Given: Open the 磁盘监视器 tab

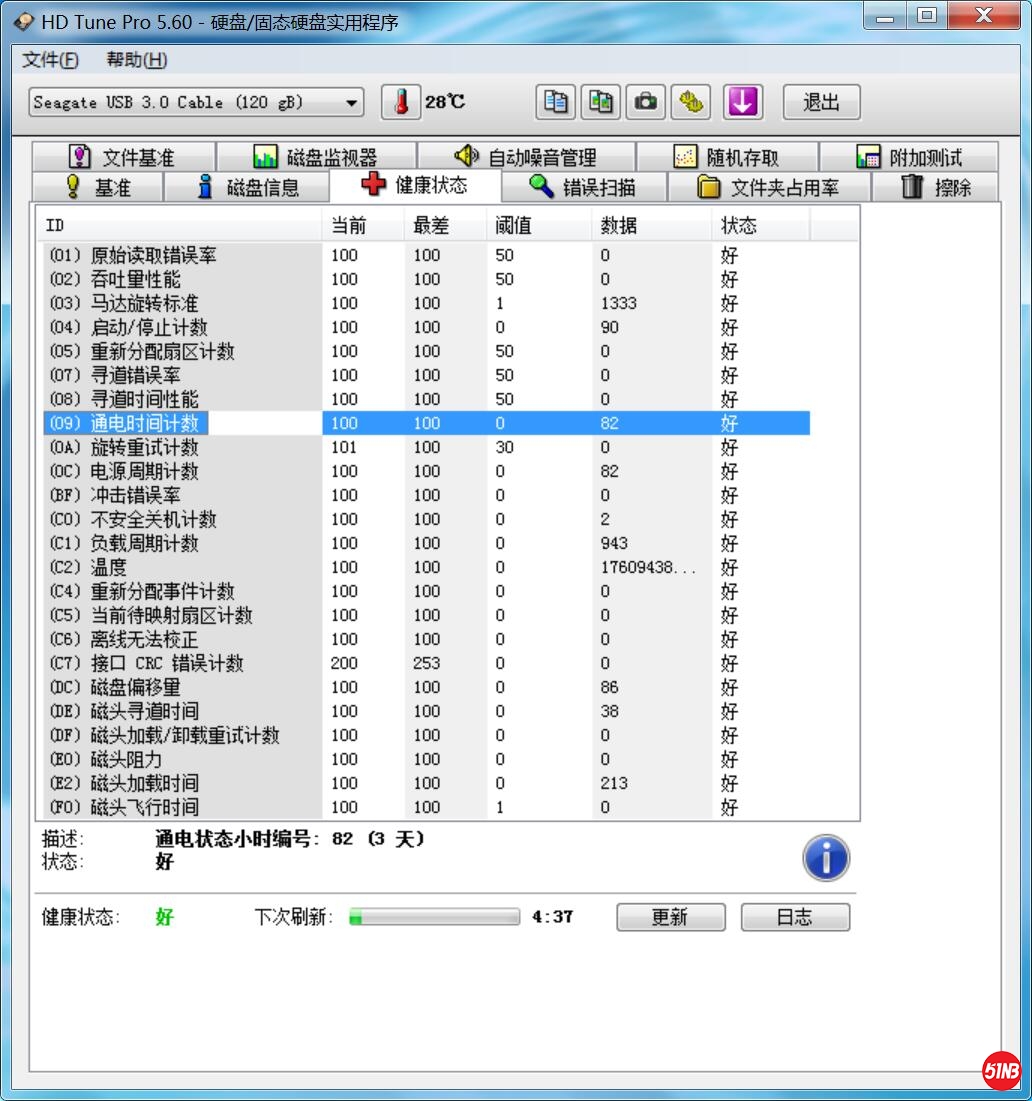Looking at the screenshot, I should pyautogui.click(x=316, y=158).
